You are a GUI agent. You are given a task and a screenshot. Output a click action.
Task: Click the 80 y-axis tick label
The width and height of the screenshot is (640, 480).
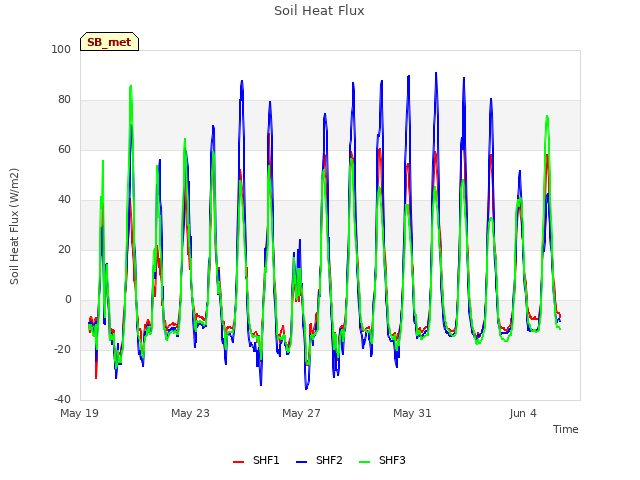64,100
